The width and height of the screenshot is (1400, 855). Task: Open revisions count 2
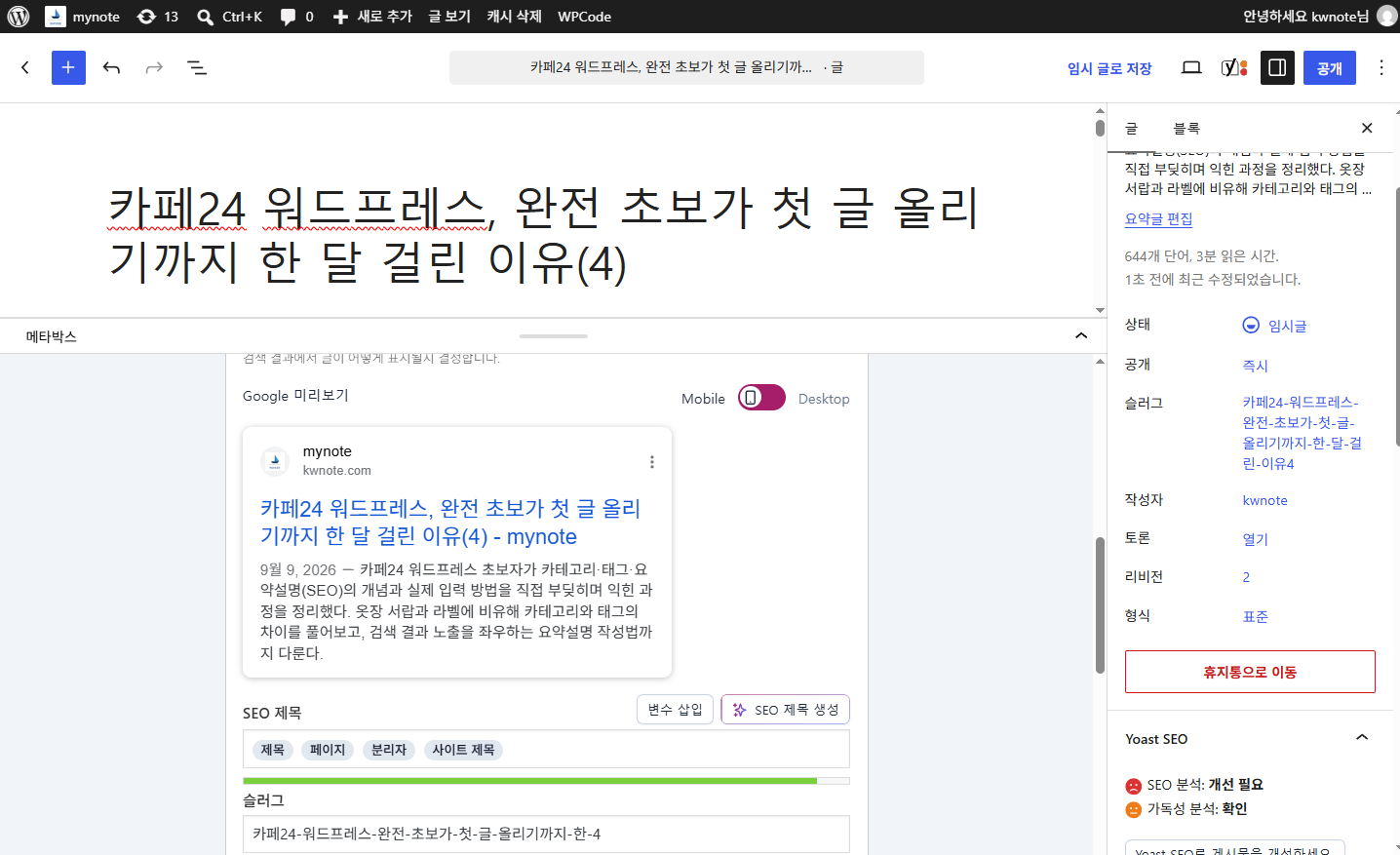pyautogui.click(x=1246, y=577)
